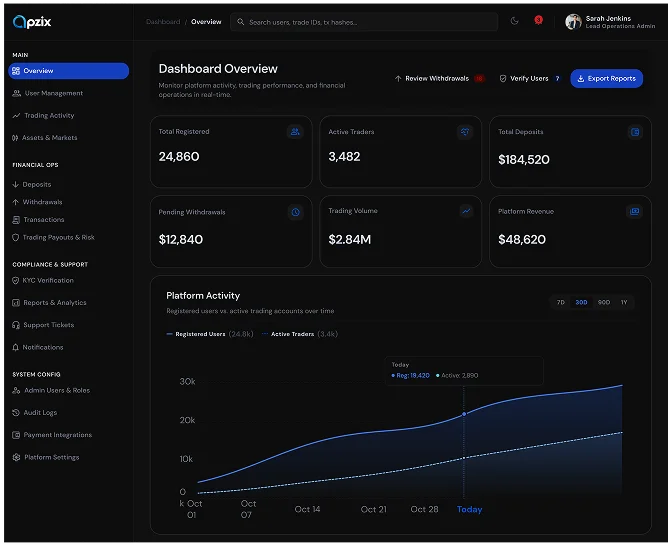Click Notifications bell icon in sidebar
This screenshot has height=547, width=668.
point(16,347)
